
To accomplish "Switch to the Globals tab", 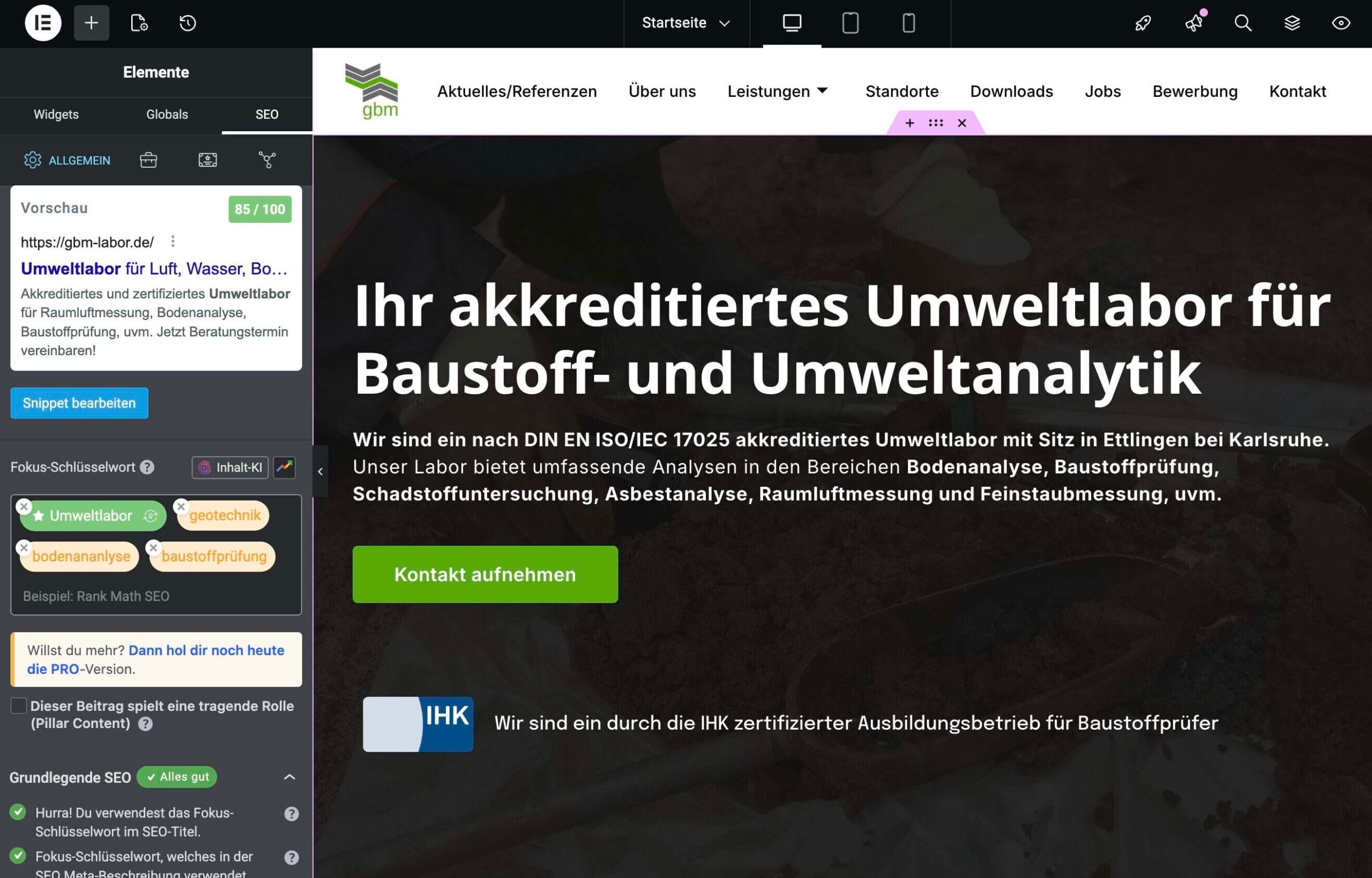I will click(x=167, y=114).
